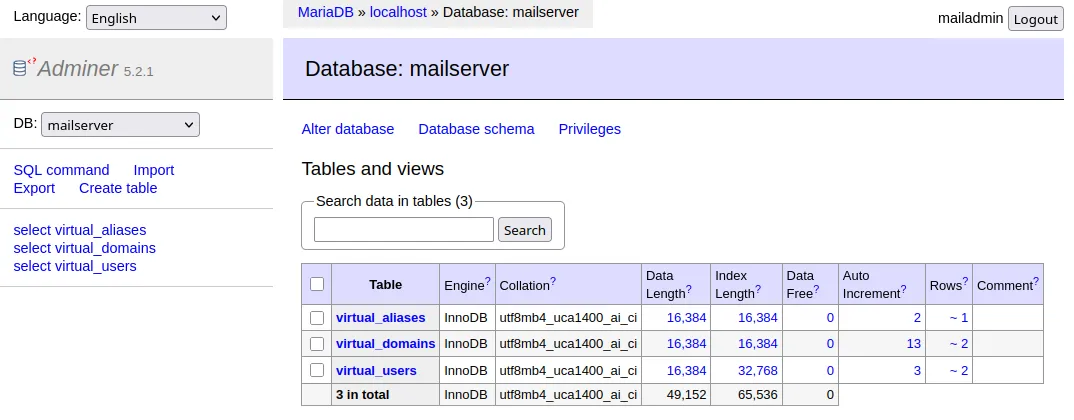Open help mark next to Data Free
Screen dimensions: 1074x420
(x=816, y=290)
